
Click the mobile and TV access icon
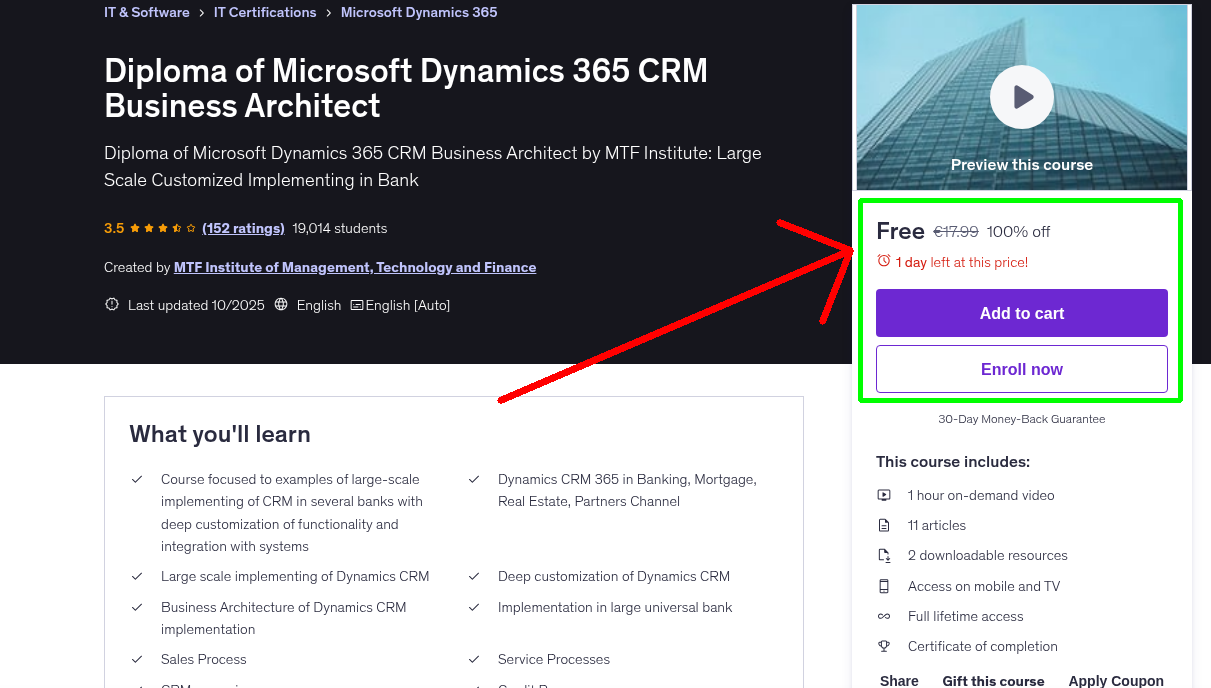pos(884,586)
